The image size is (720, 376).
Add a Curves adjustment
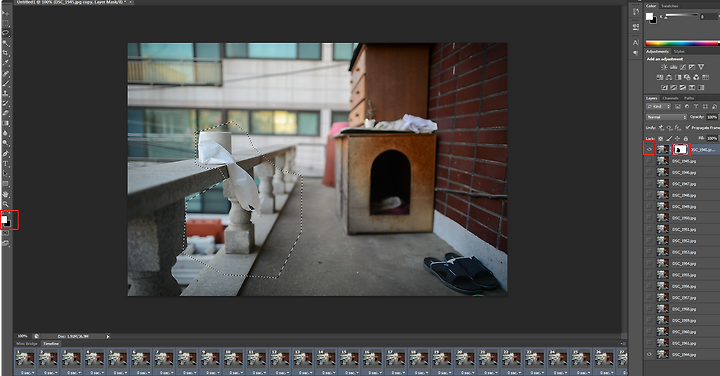(x=683, y=67)
